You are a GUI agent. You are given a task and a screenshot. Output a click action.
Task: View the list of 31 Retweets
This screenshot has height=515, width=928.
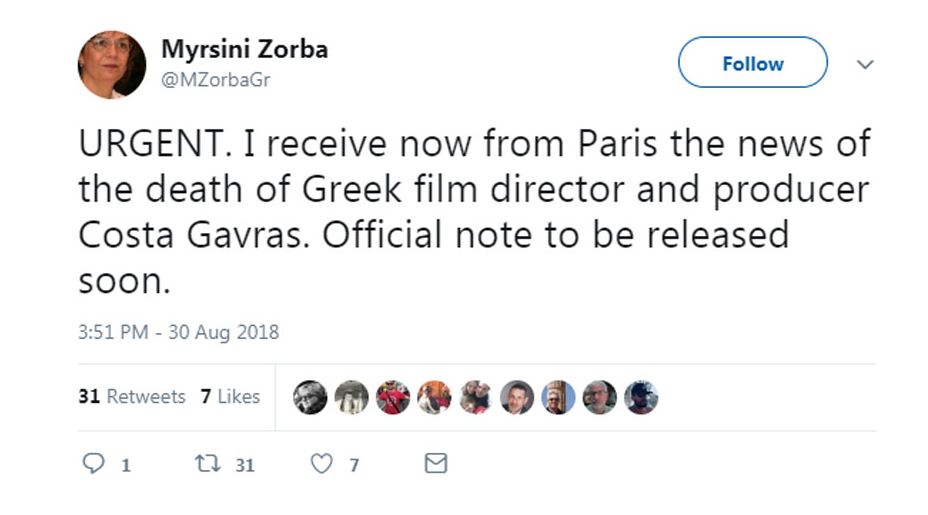132,396
